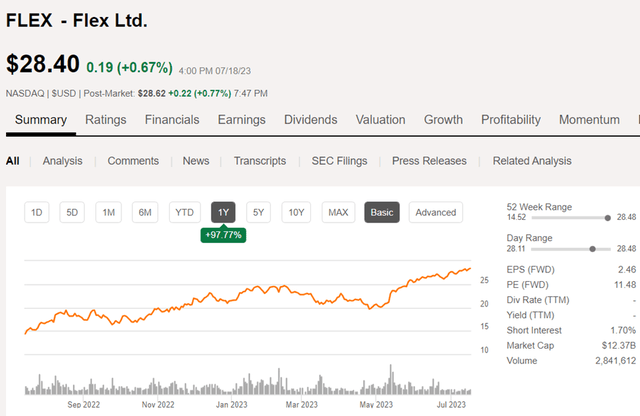Click the $28.40 price

click(43, 64)
